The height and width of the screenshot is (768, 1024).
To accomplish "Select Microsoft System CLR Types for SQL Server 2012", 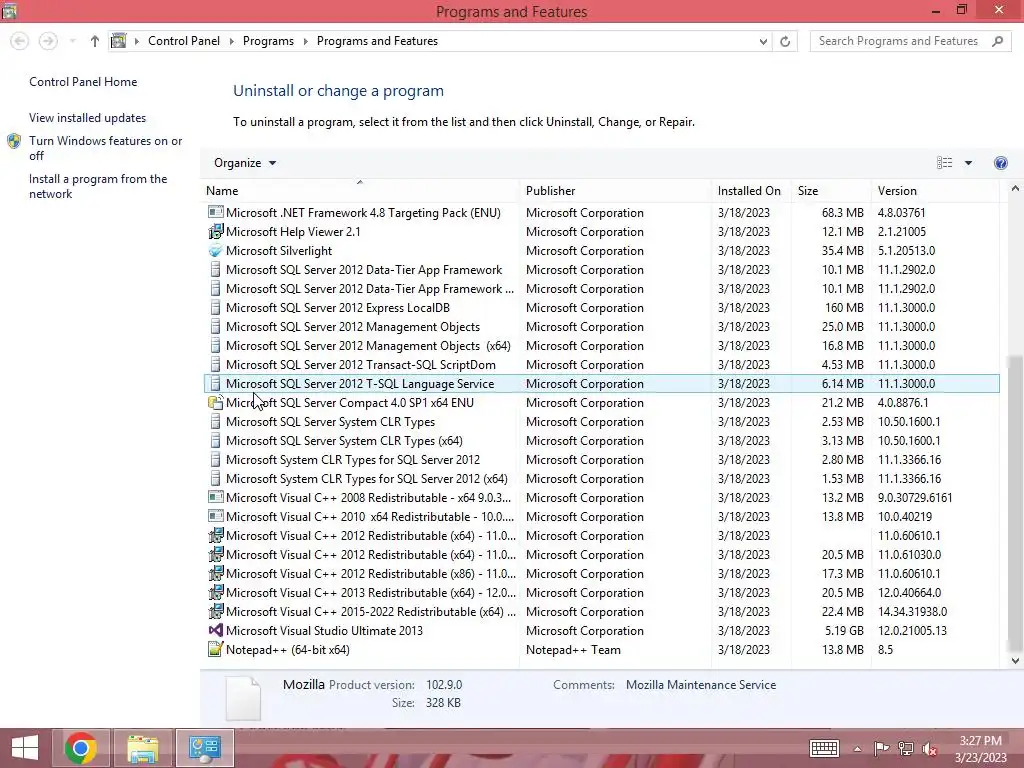I will click(601, 460).
